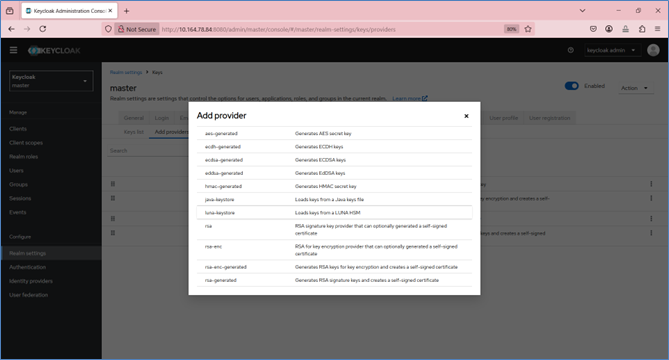
Task: Click 'Generates AES secret key' description
Action: click(323, 134)
